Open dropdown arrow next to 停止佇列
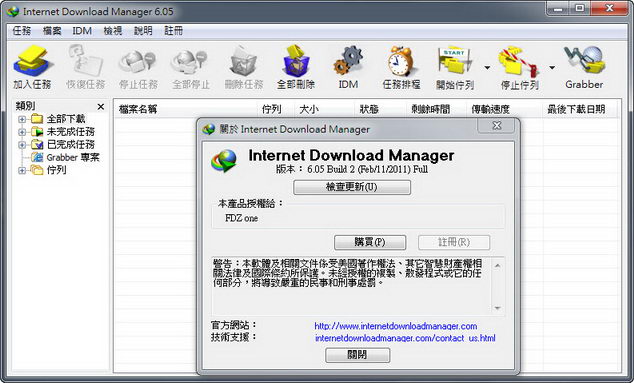634x383 pixels. (552, 68)
